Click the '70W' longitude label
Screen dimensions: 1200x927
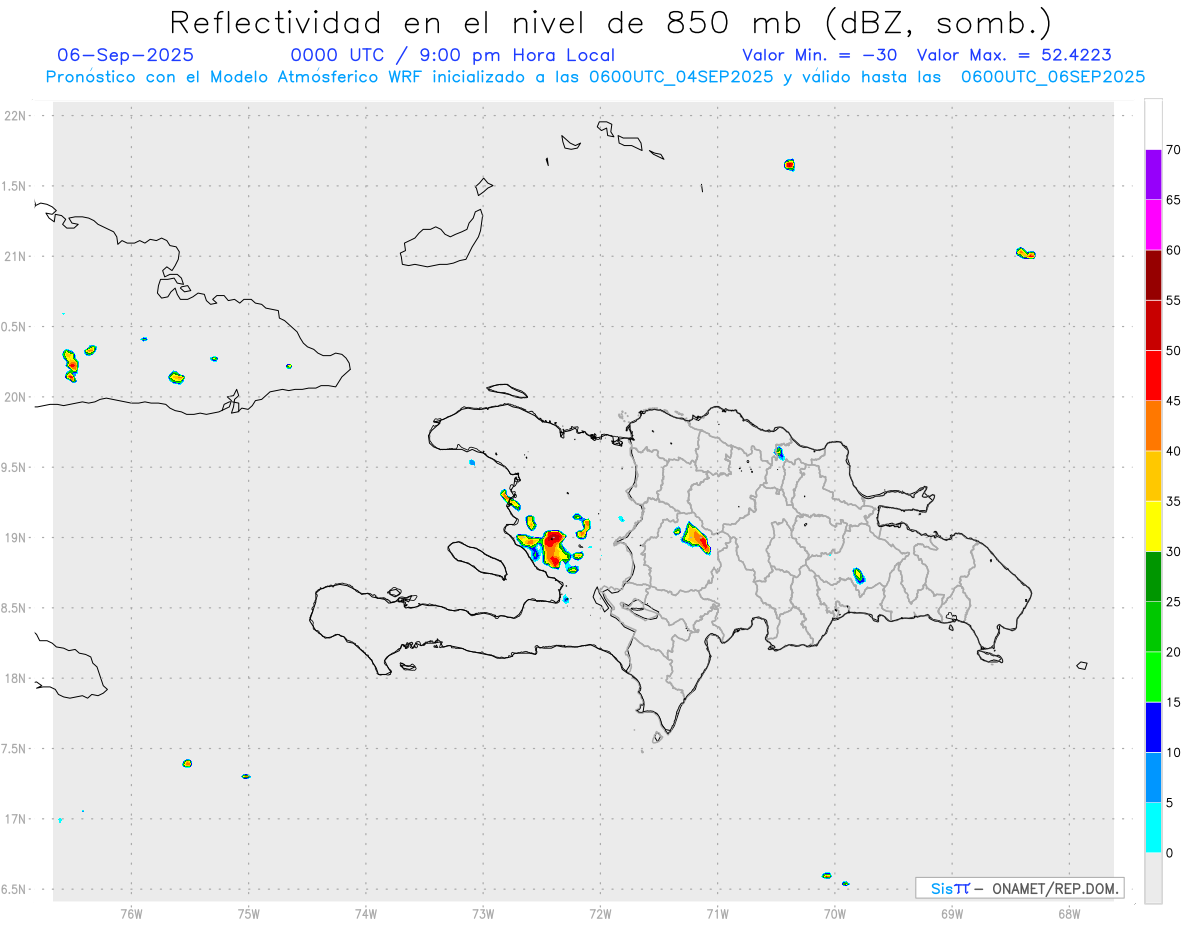click(x=835, y=913)
